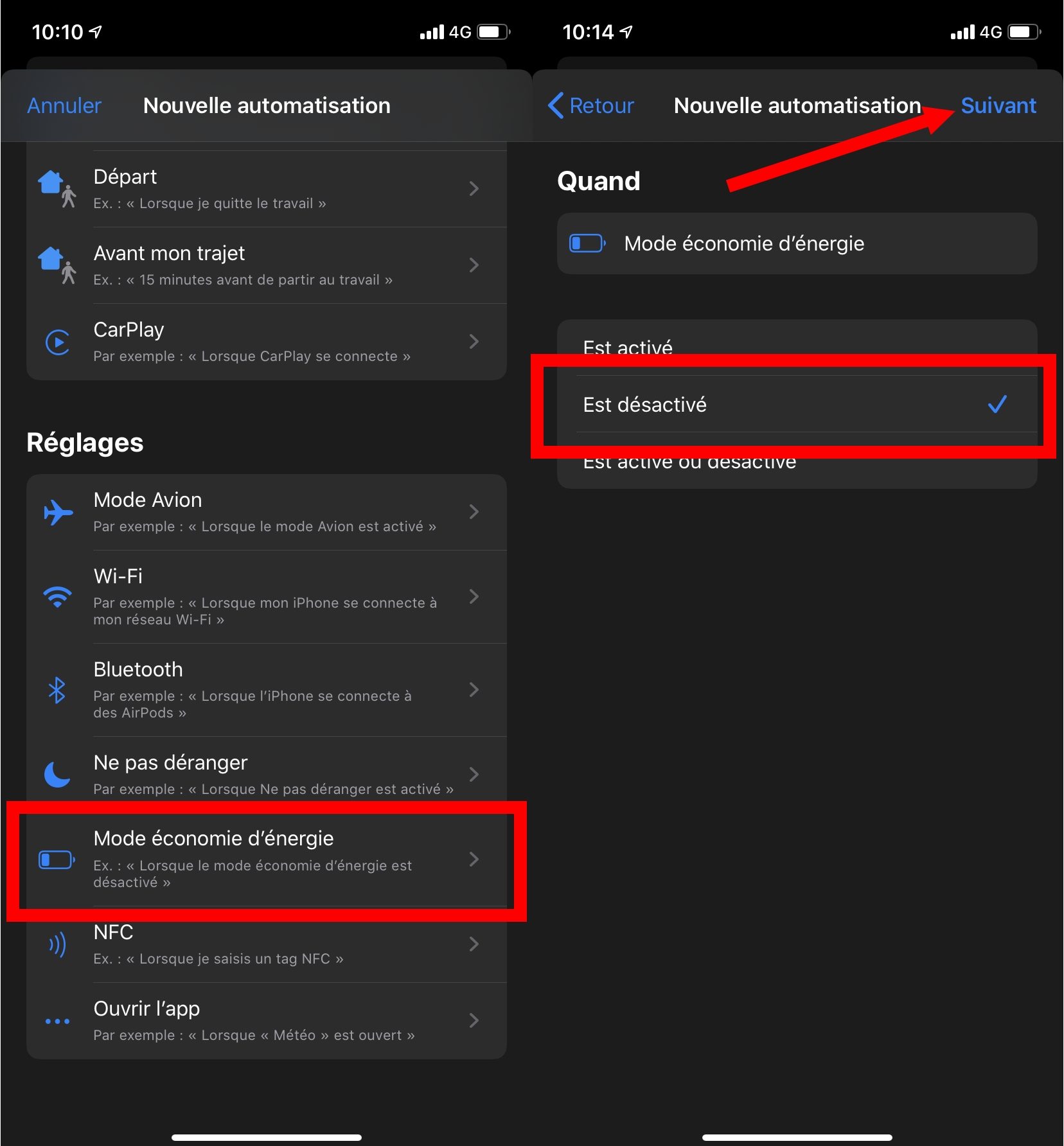Tap the NFC waves icon

pyautogui.click(x=57, y=944)
